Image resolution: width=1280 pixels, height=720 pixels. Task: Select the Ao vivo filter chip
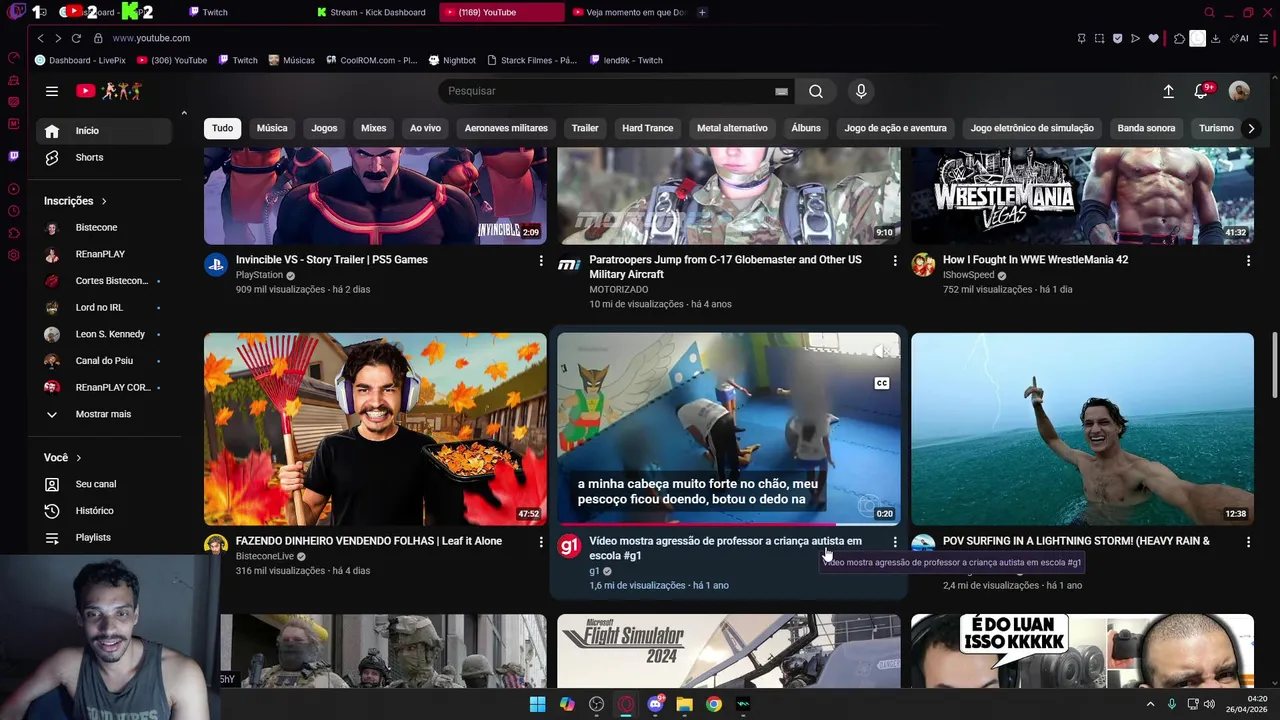pyautogui.click(x=425, y=128)
